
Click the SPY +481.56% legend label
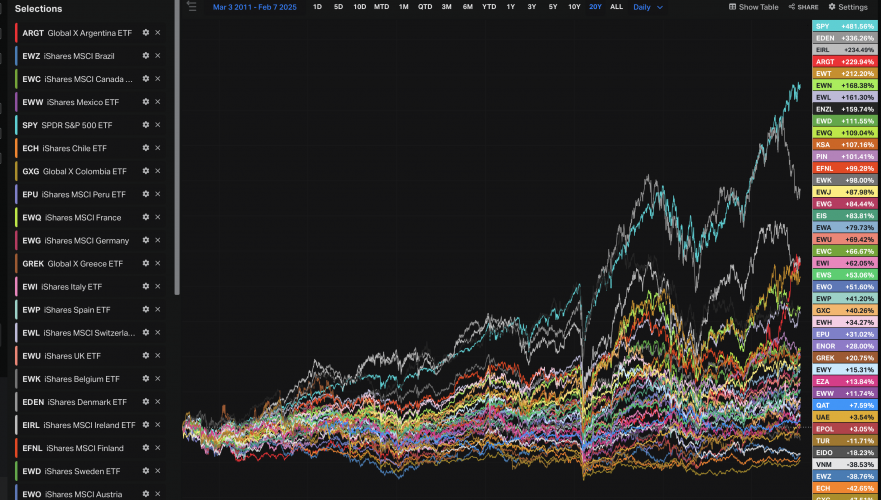844,26
